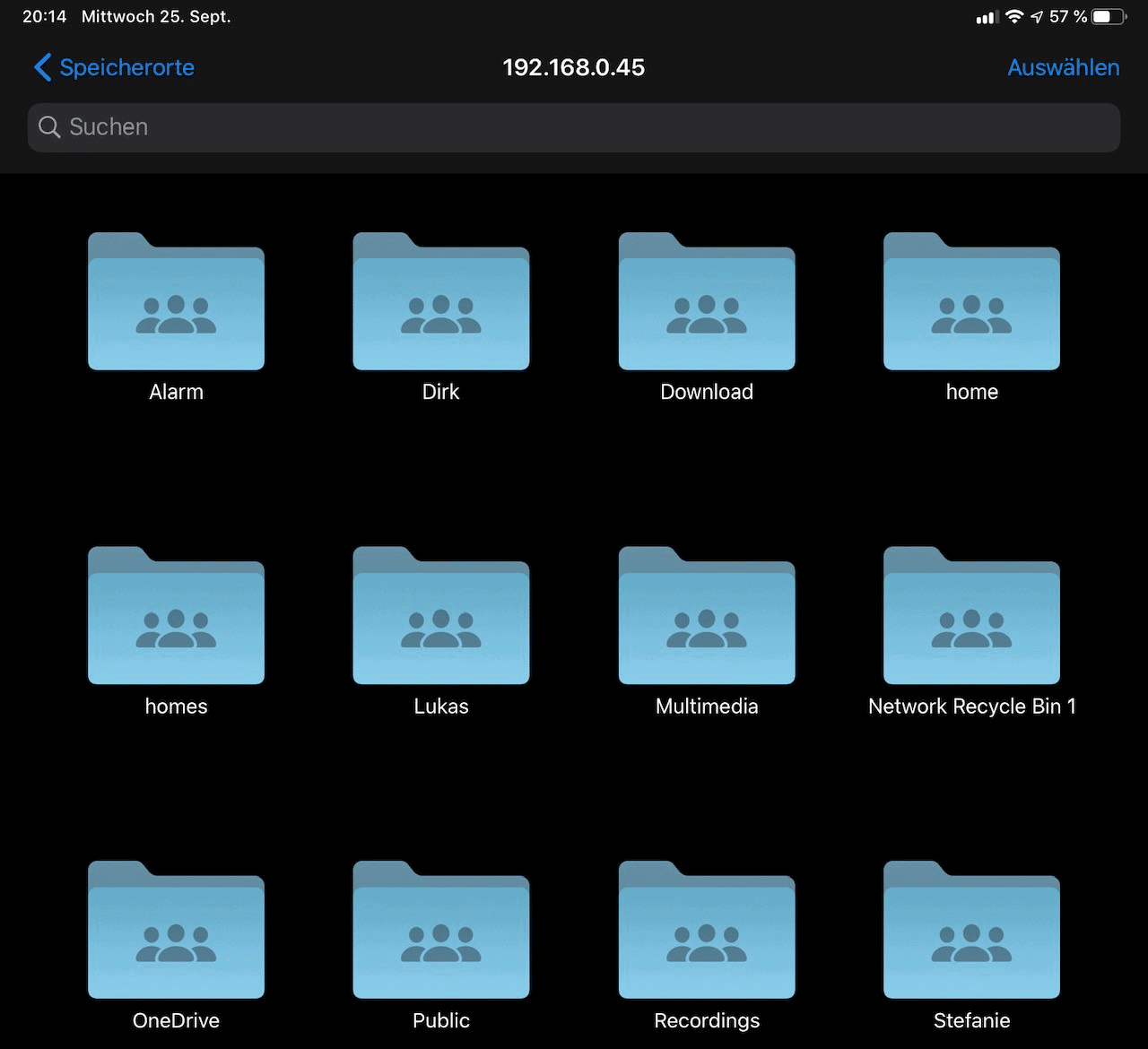Open the Alarm shared folder
Image resolution: width=1148 pixels, height=1049 pixels.
[176, 303]
